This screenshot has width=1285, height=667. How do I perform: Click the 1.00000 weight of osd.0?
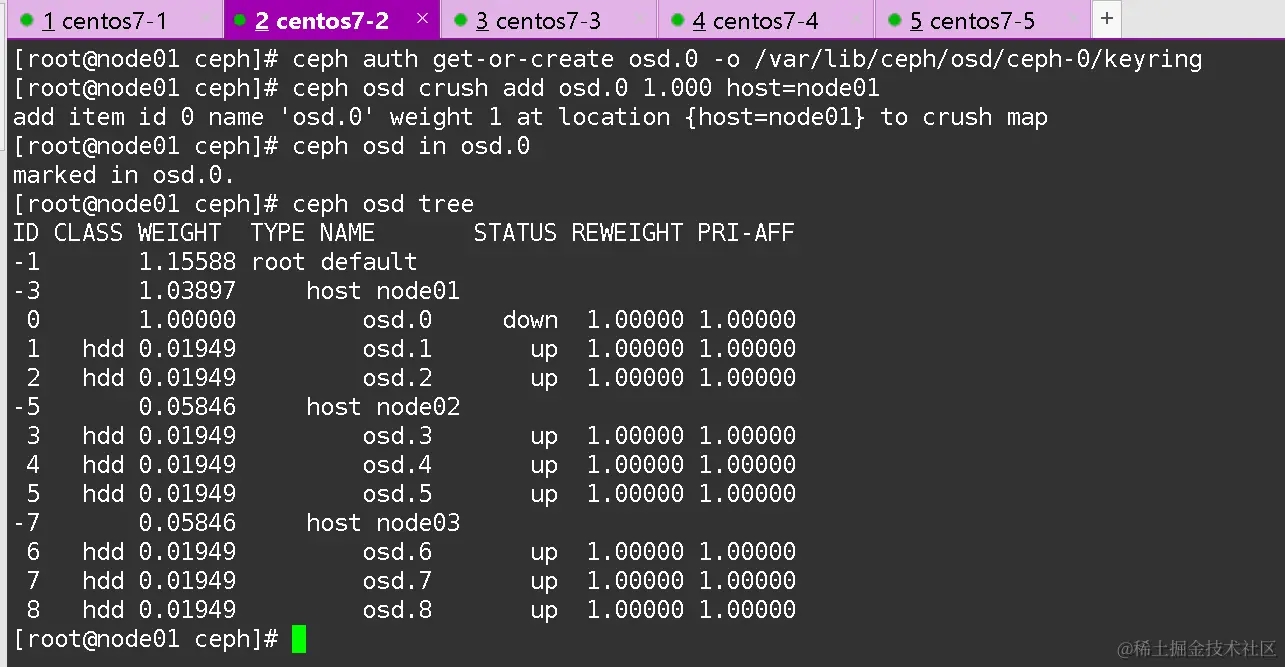pos(187,320)
